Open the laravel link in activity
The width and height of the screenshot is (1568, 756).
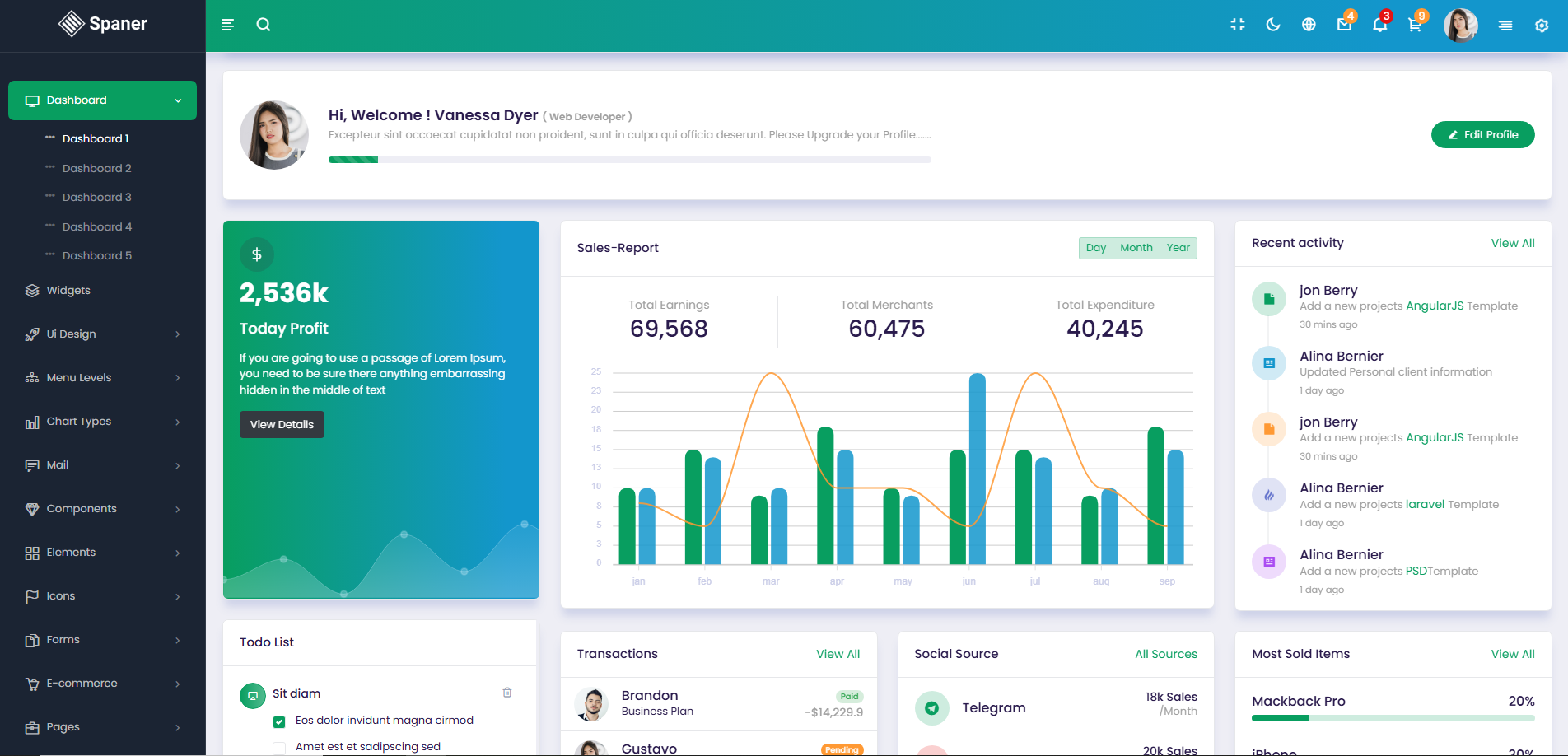click(1425, 504)
